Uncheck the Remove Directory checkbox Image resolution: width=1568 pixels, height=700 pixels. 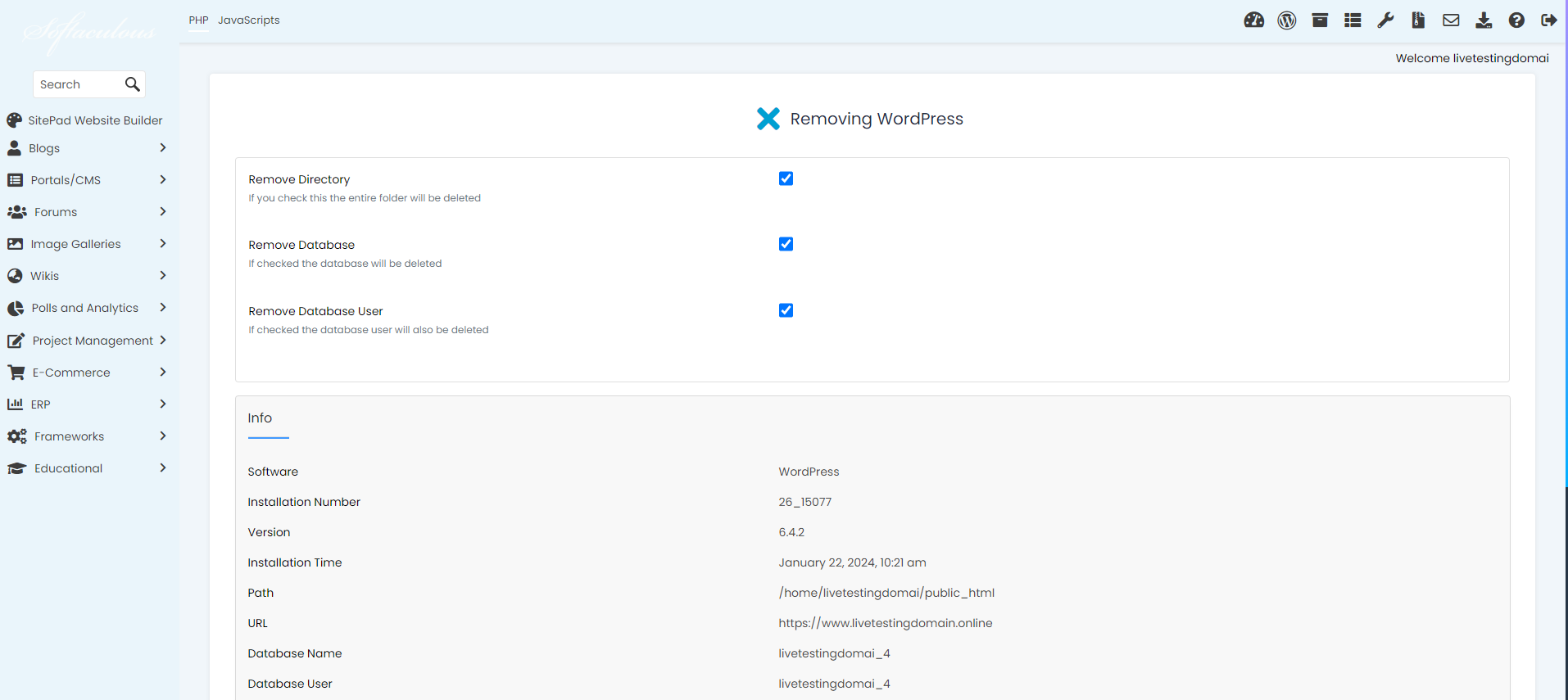pos(786,178)
